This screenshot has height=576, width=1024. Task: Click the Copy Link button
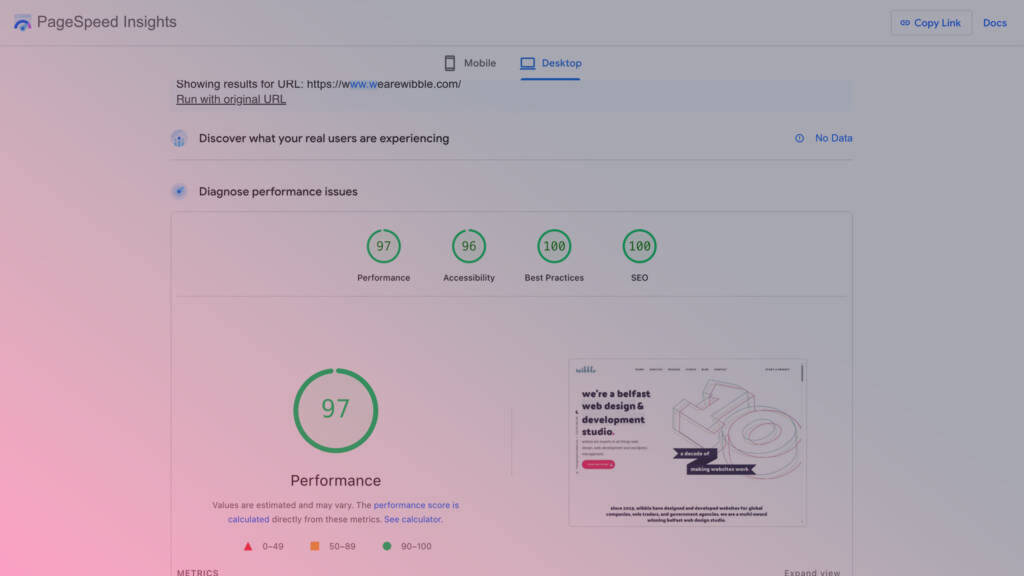pos(930,23)
